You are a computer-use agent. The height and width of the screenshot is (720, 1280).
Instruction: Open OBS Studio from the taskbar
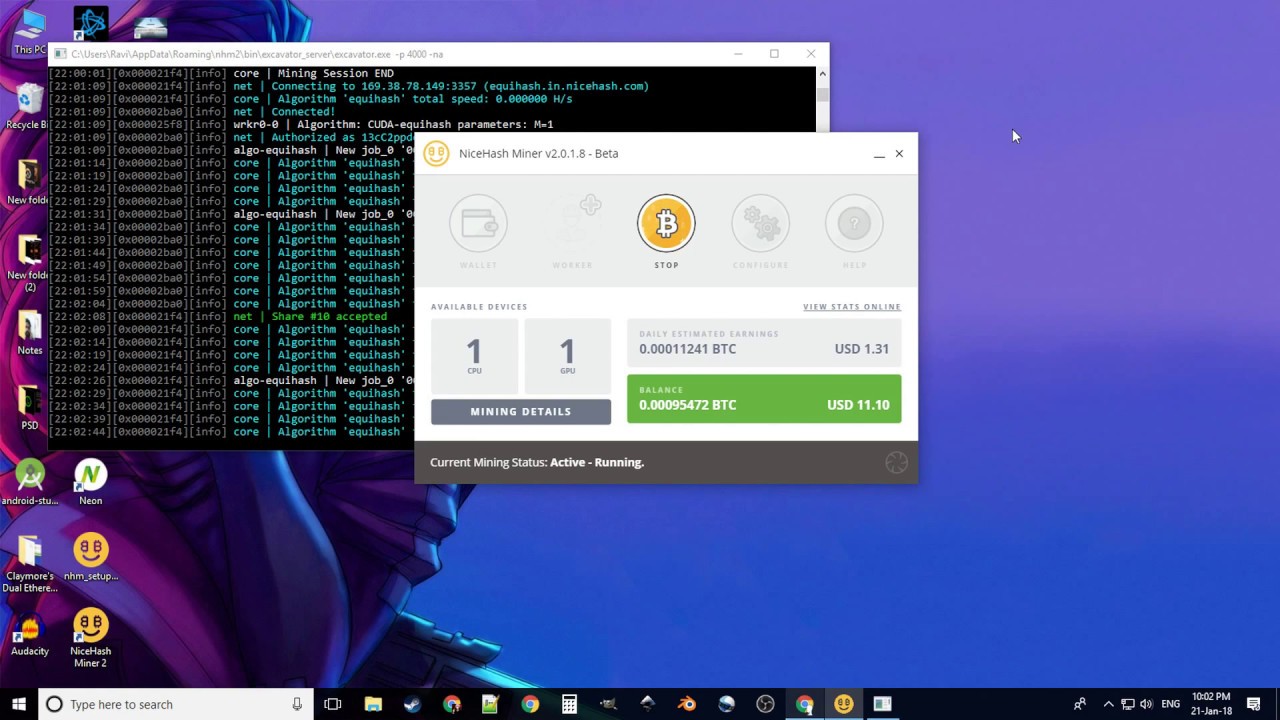(765, 704)
